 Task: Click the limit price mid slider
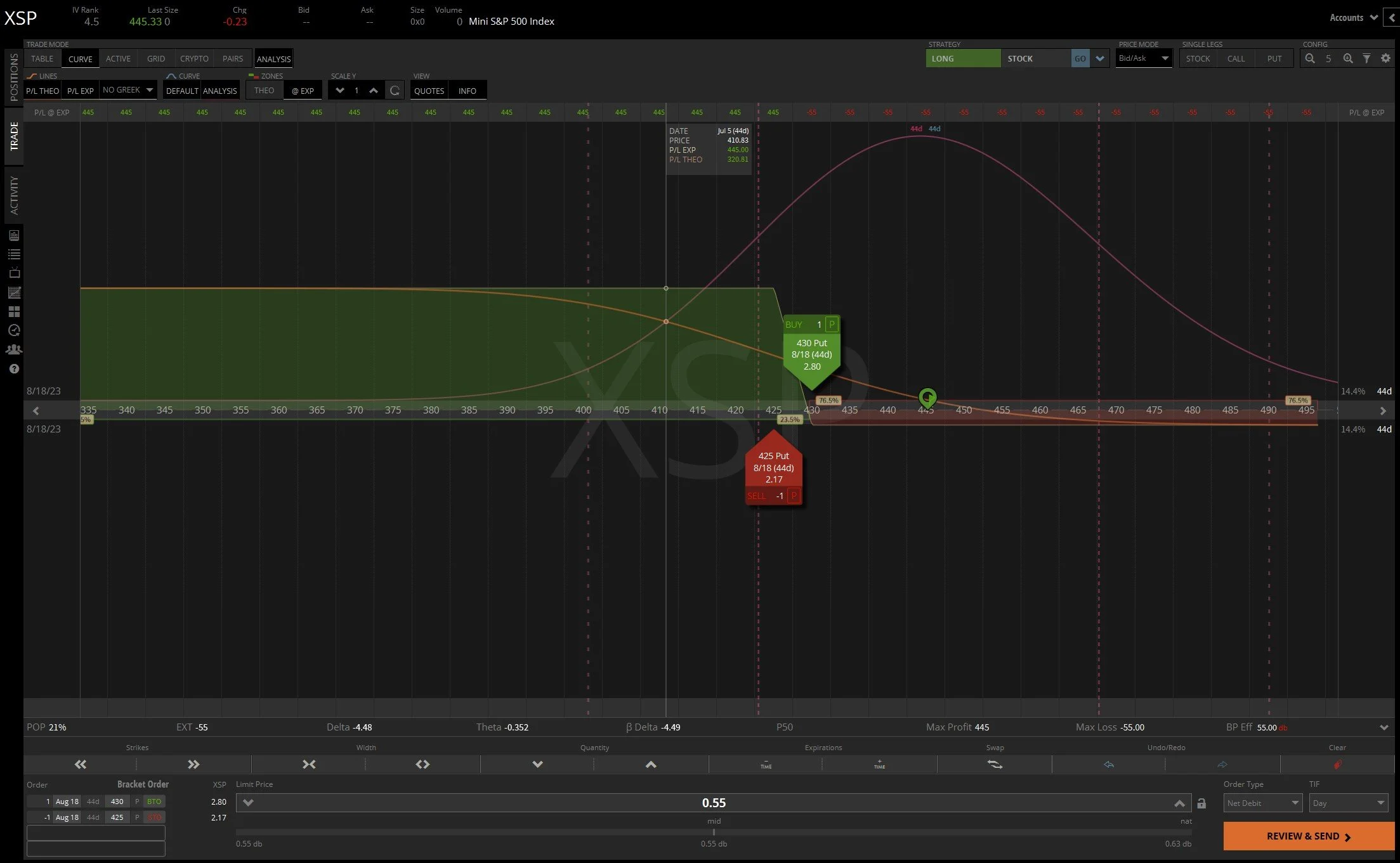point(714,831)
